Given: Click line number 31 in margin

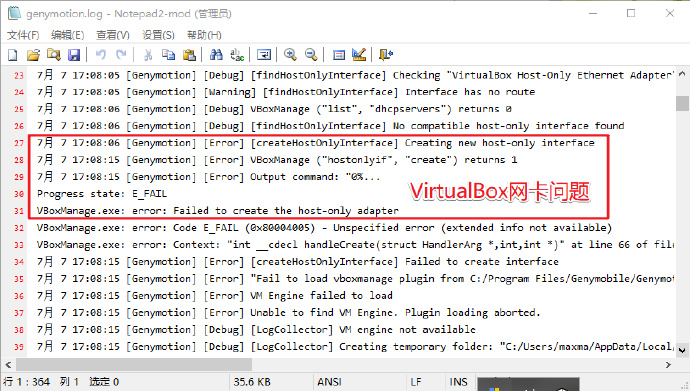Looking at the screenshot, I should (18, 211).
